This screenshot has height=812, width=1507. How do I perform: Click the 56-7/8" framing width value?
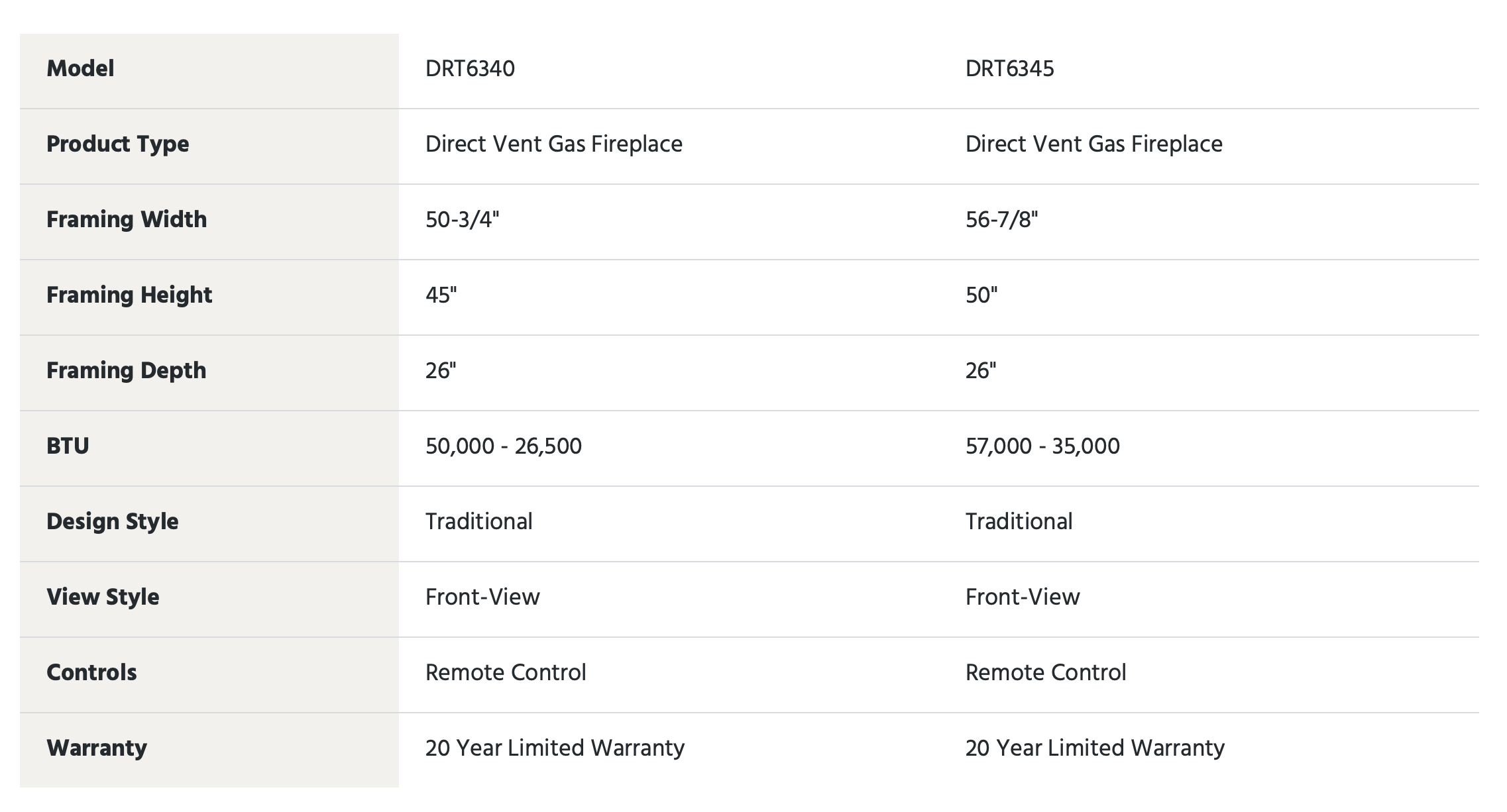[x=1001, y=220]
